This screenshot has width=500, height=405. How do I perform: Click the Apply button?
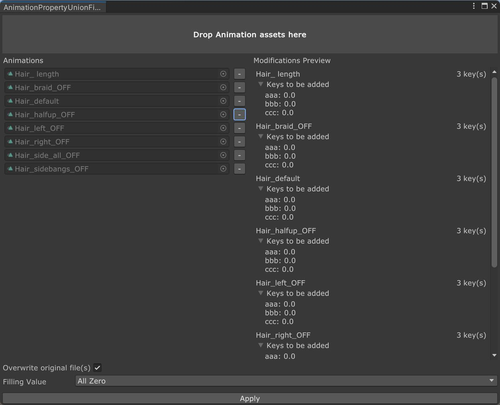click(x=250, y=398)
